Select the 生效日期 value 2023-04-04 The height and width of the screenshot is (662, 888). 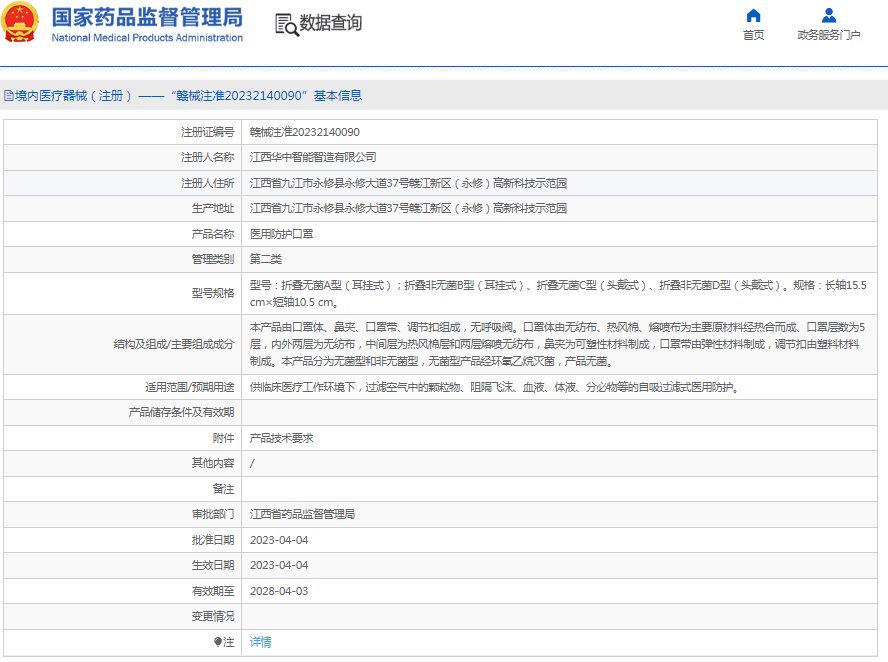click(279, 565)
